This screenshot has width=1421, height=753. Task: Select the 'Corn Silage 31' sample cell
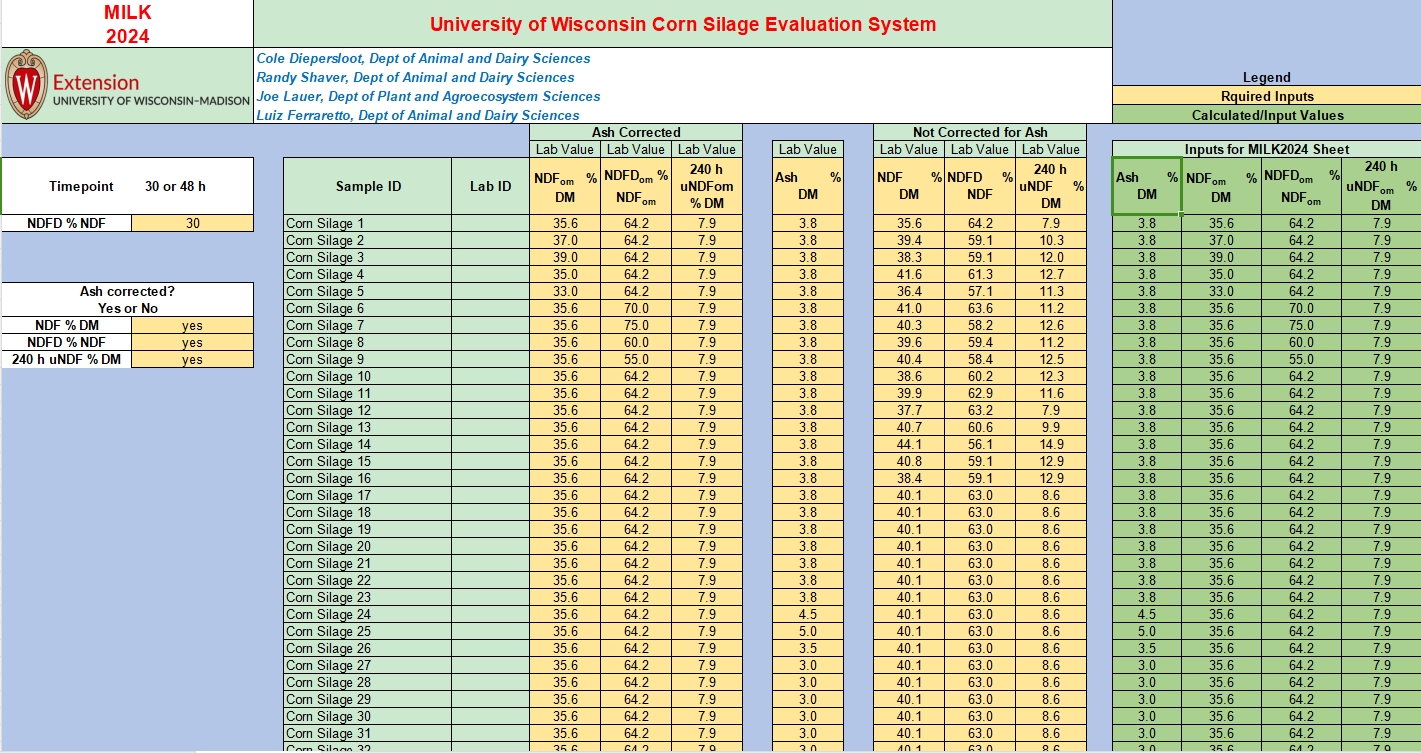click(368, 733)
